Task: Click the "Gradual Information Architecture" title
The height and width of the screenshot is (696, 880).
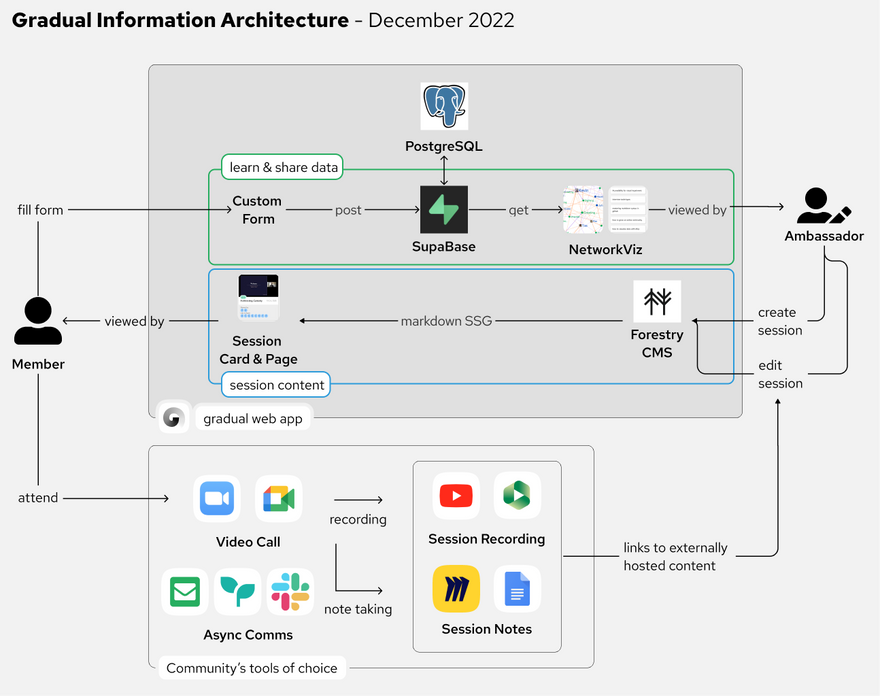Action: click(181, 20)
